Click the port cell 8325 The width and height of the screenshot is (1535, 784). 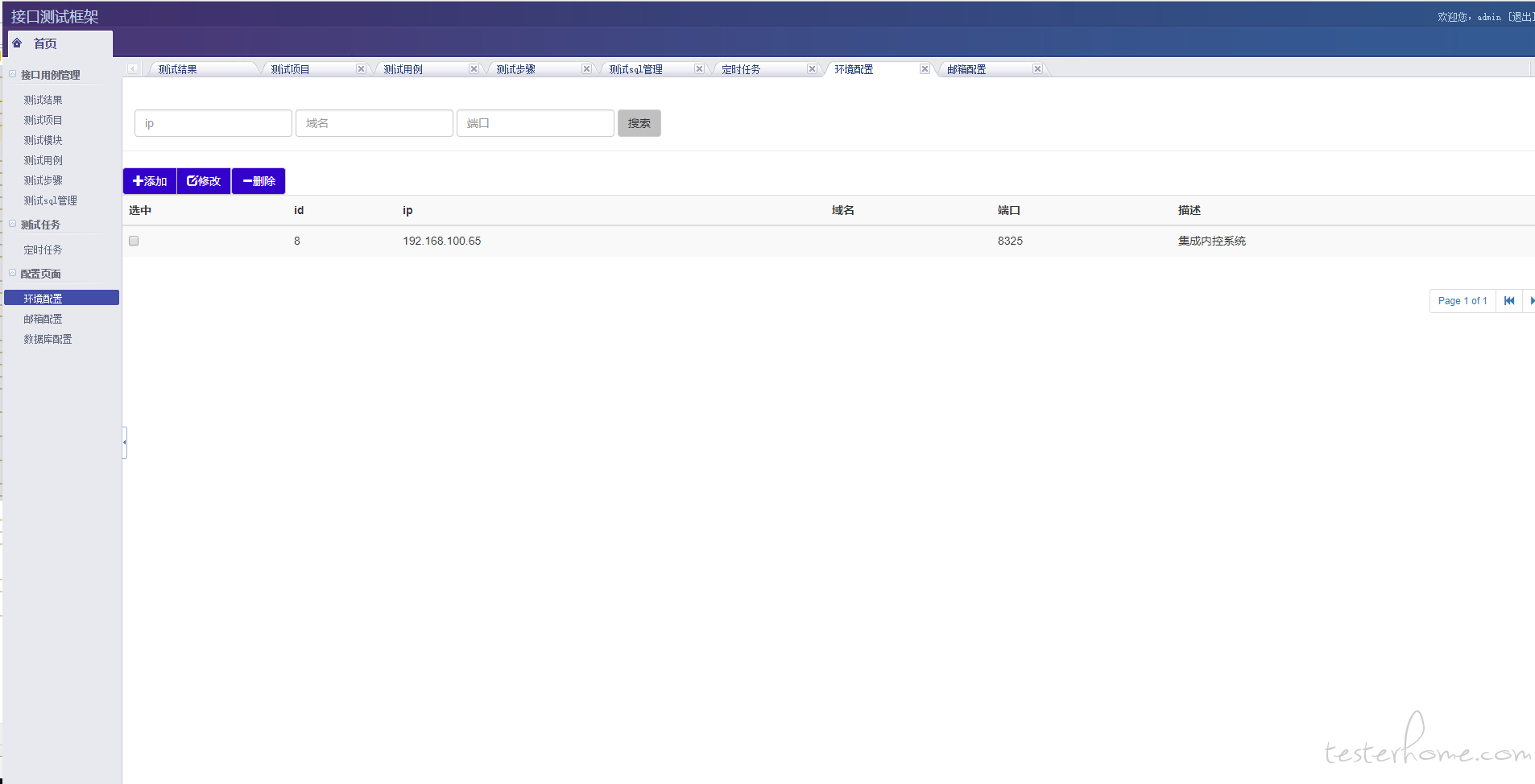(x=1010, y=241)
